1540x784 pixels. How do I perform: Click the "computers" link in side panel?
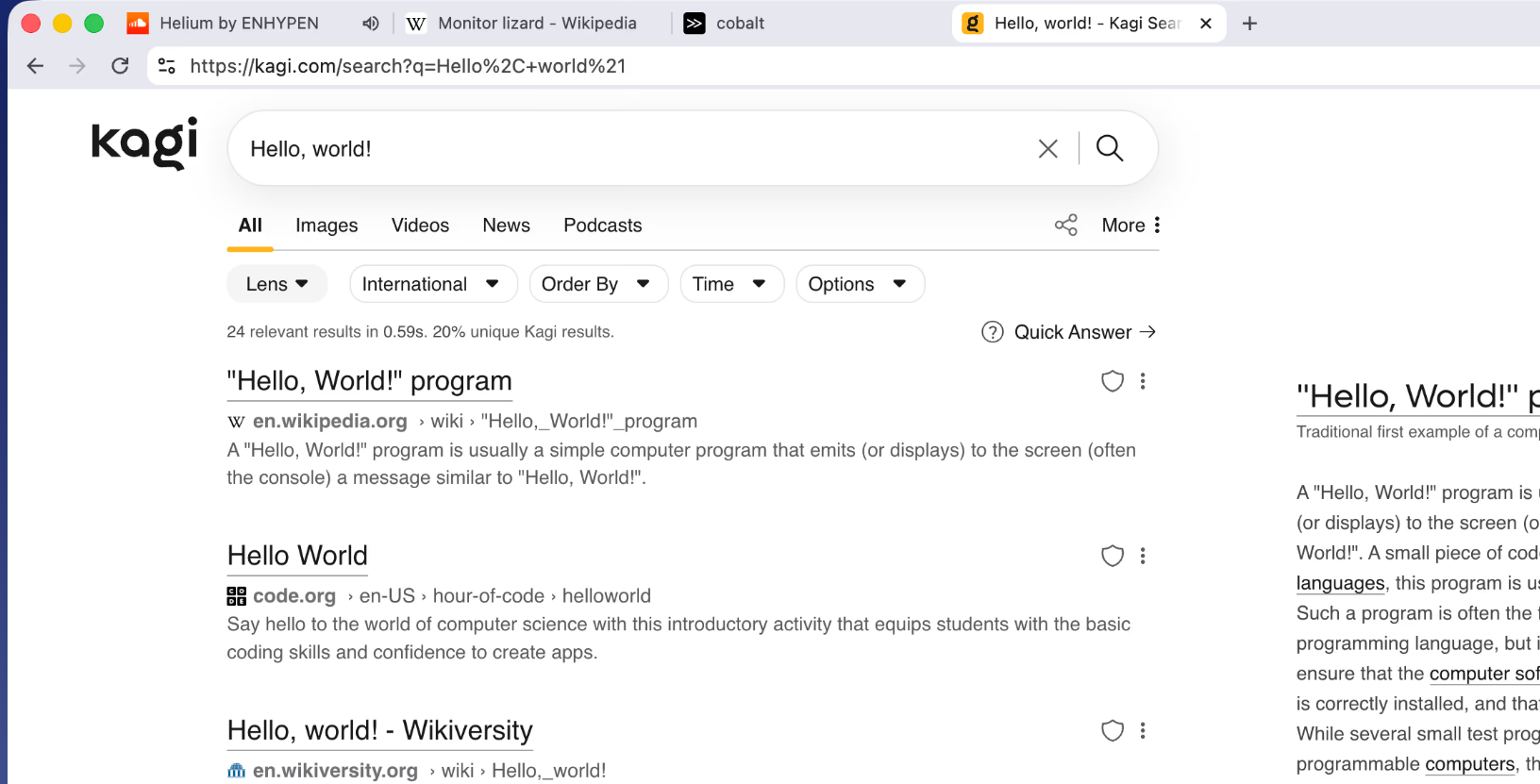1470,764
